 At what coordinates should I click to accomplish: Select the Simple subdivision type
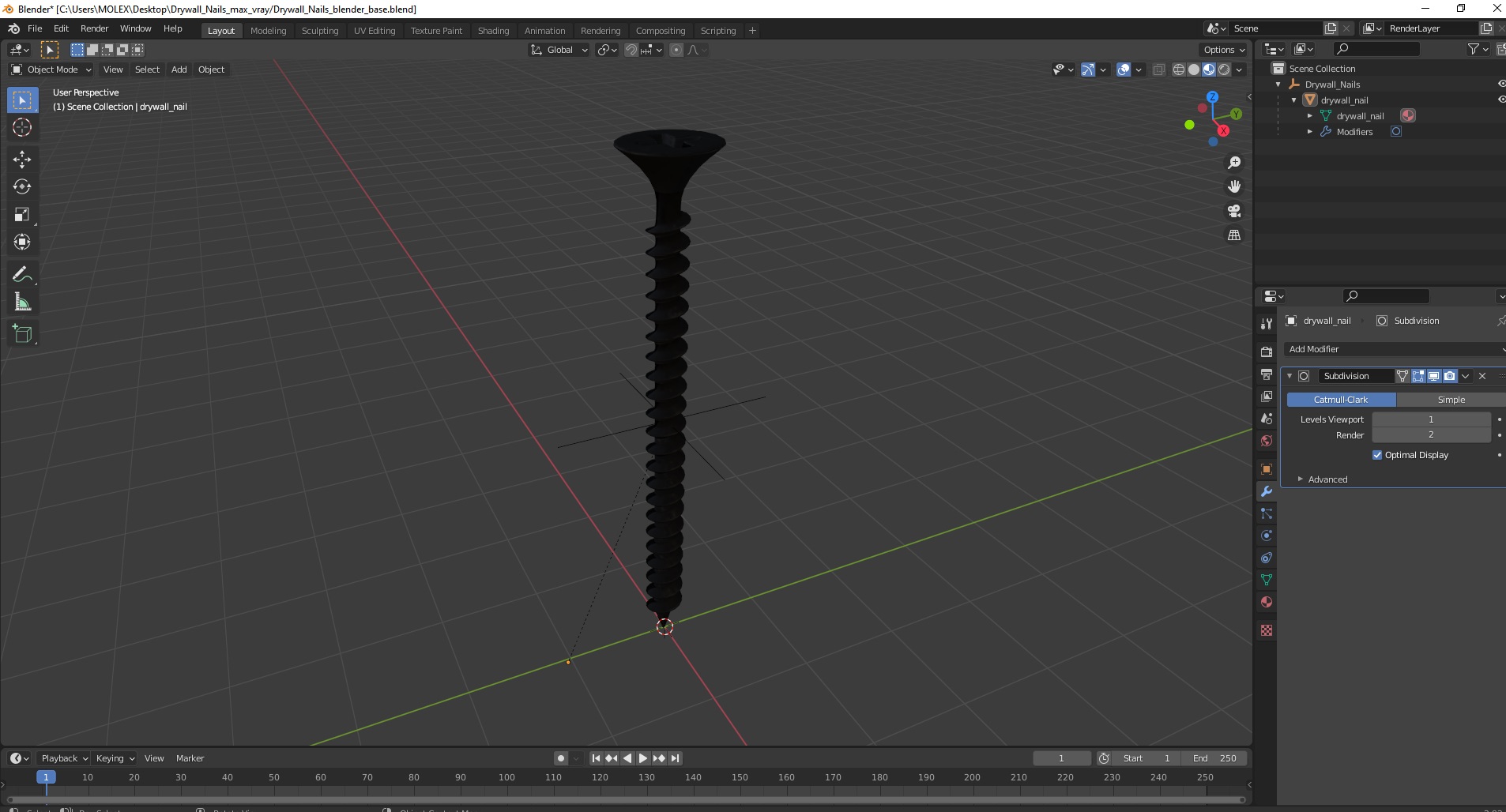(x=1451, y=400)
